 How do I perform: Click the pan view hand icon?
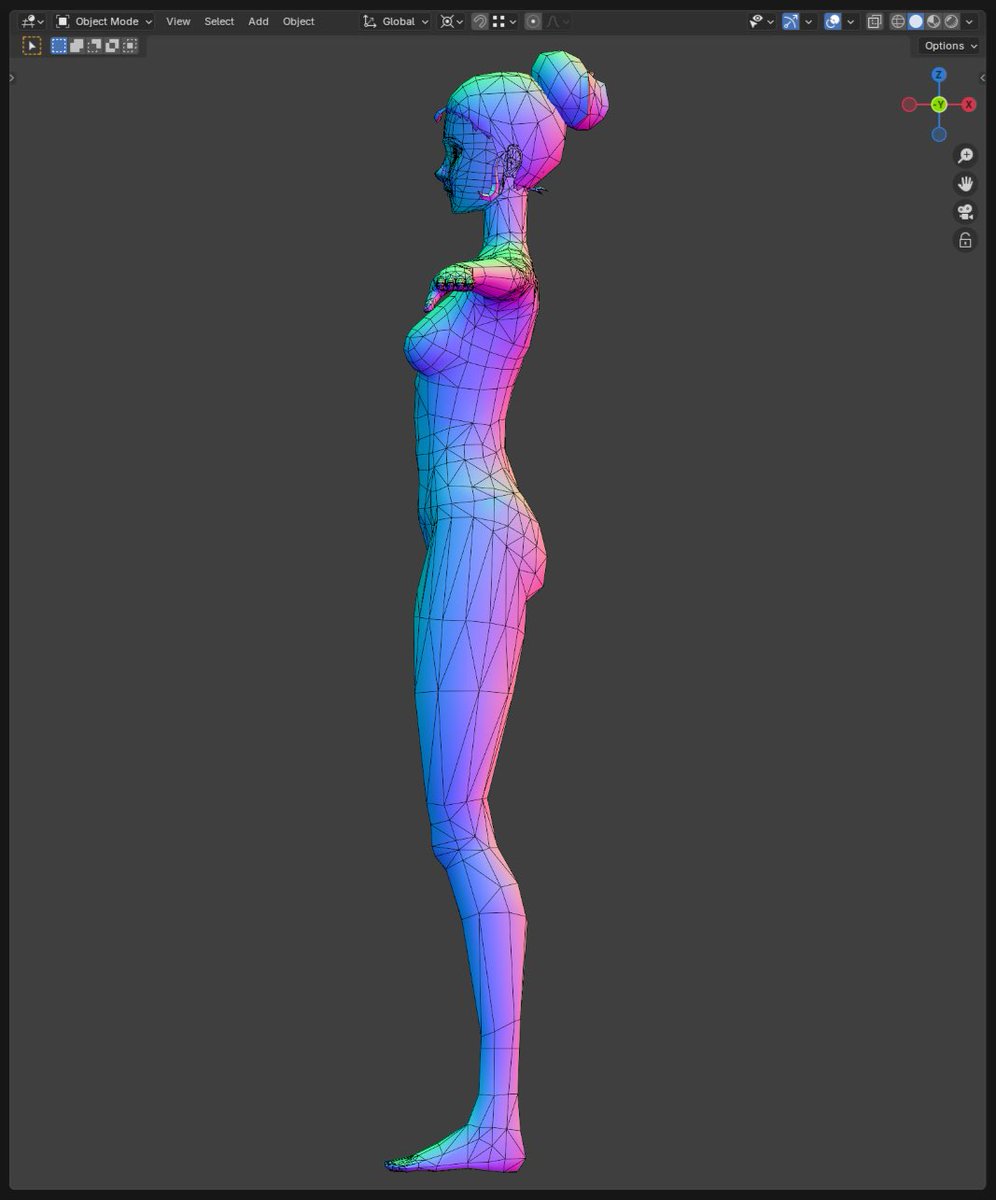[965, 183]
